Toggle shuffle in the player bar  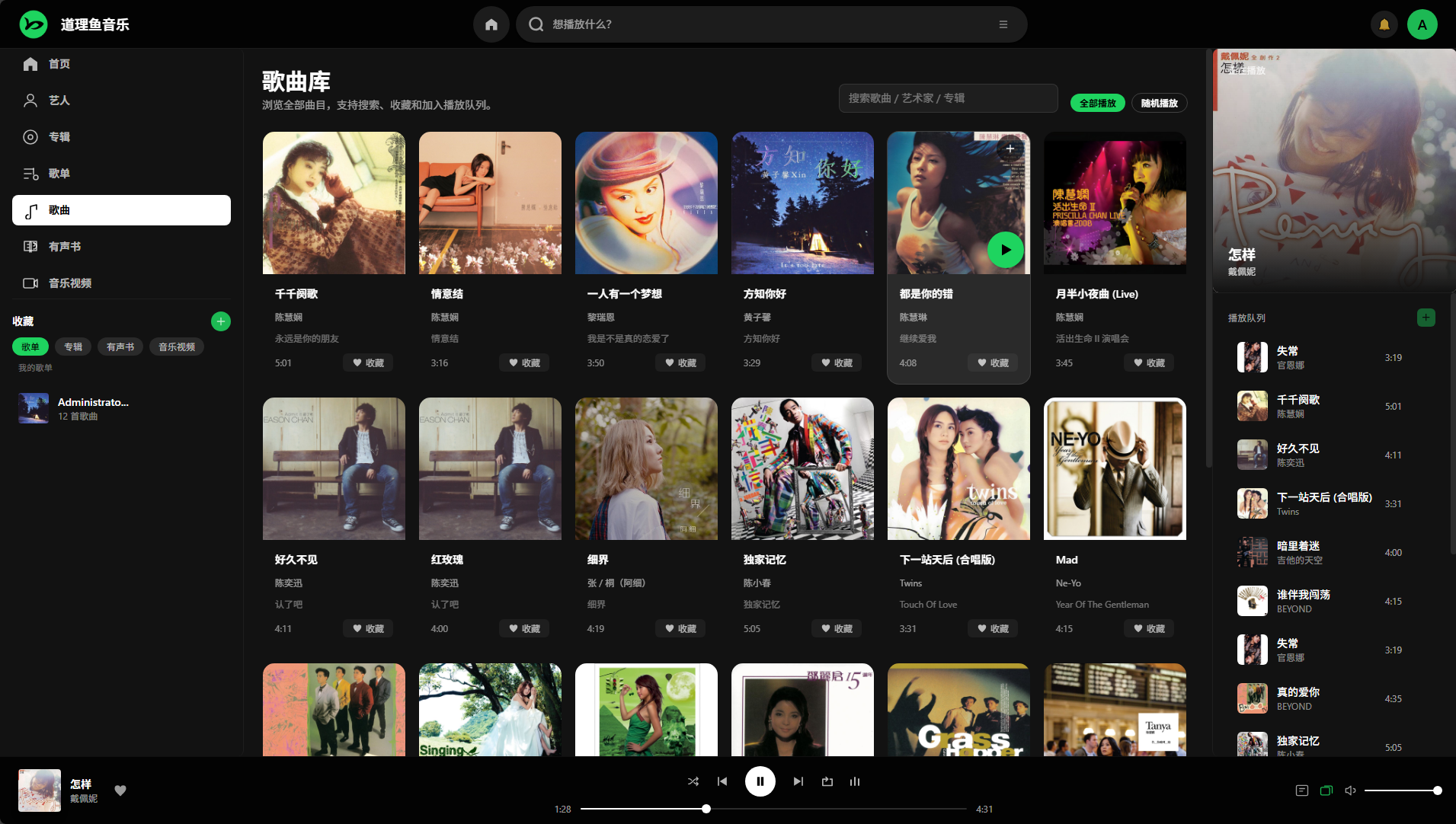click(693, 781)
